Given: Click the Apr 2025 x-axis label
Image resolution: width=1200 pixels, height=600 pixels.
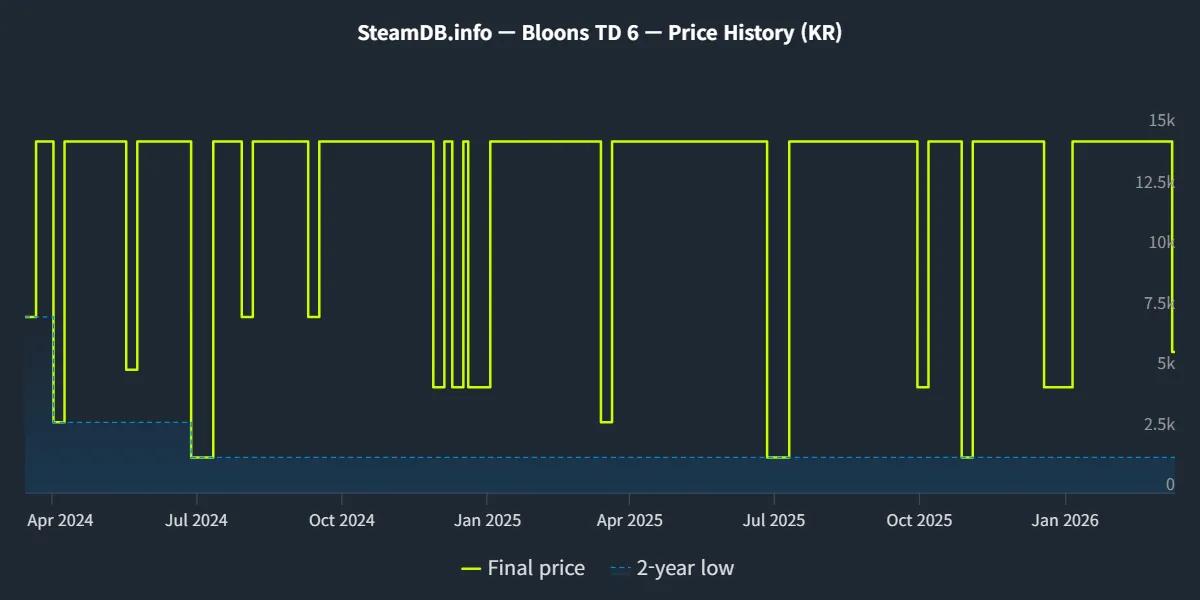Looking at the screenshot, I should [629, 521].
